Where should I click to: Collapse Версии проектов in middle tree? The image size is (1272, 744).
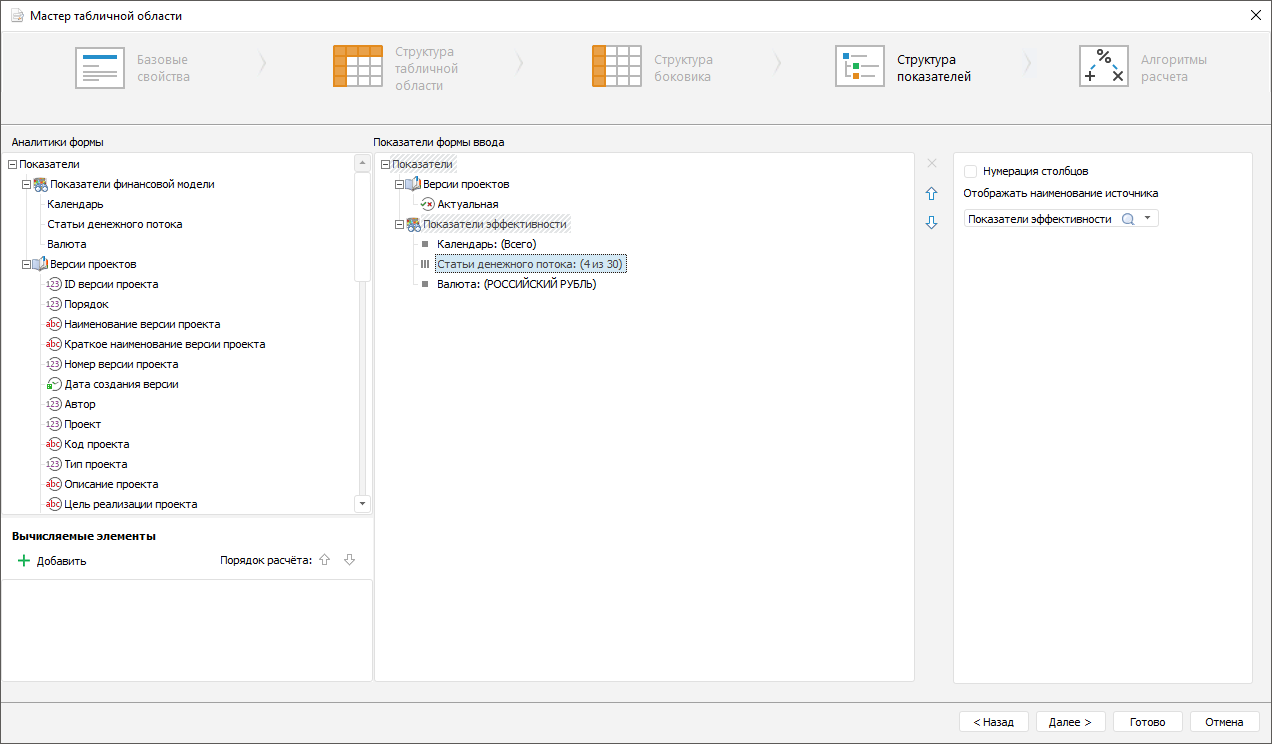pos(400,184)
